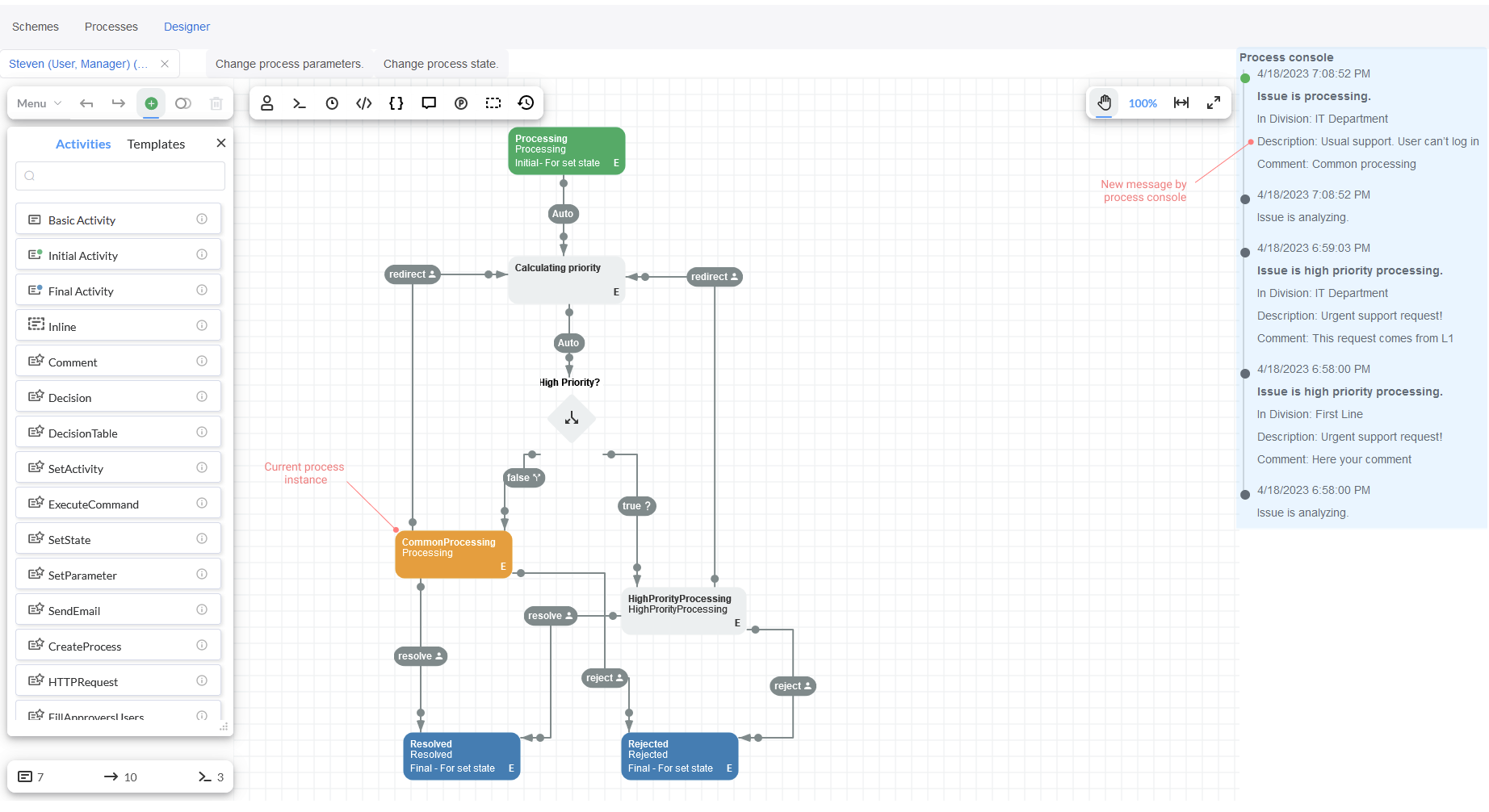Click the false transition label
Viewport: 1489px width, 812px height.
[x=524, y=478]
